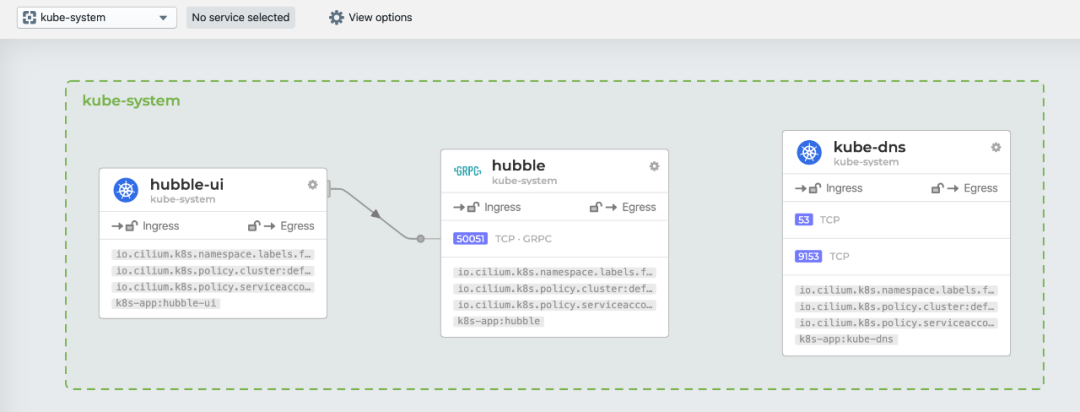Open kube-dns card settings gear

click(x=996, y=147)
